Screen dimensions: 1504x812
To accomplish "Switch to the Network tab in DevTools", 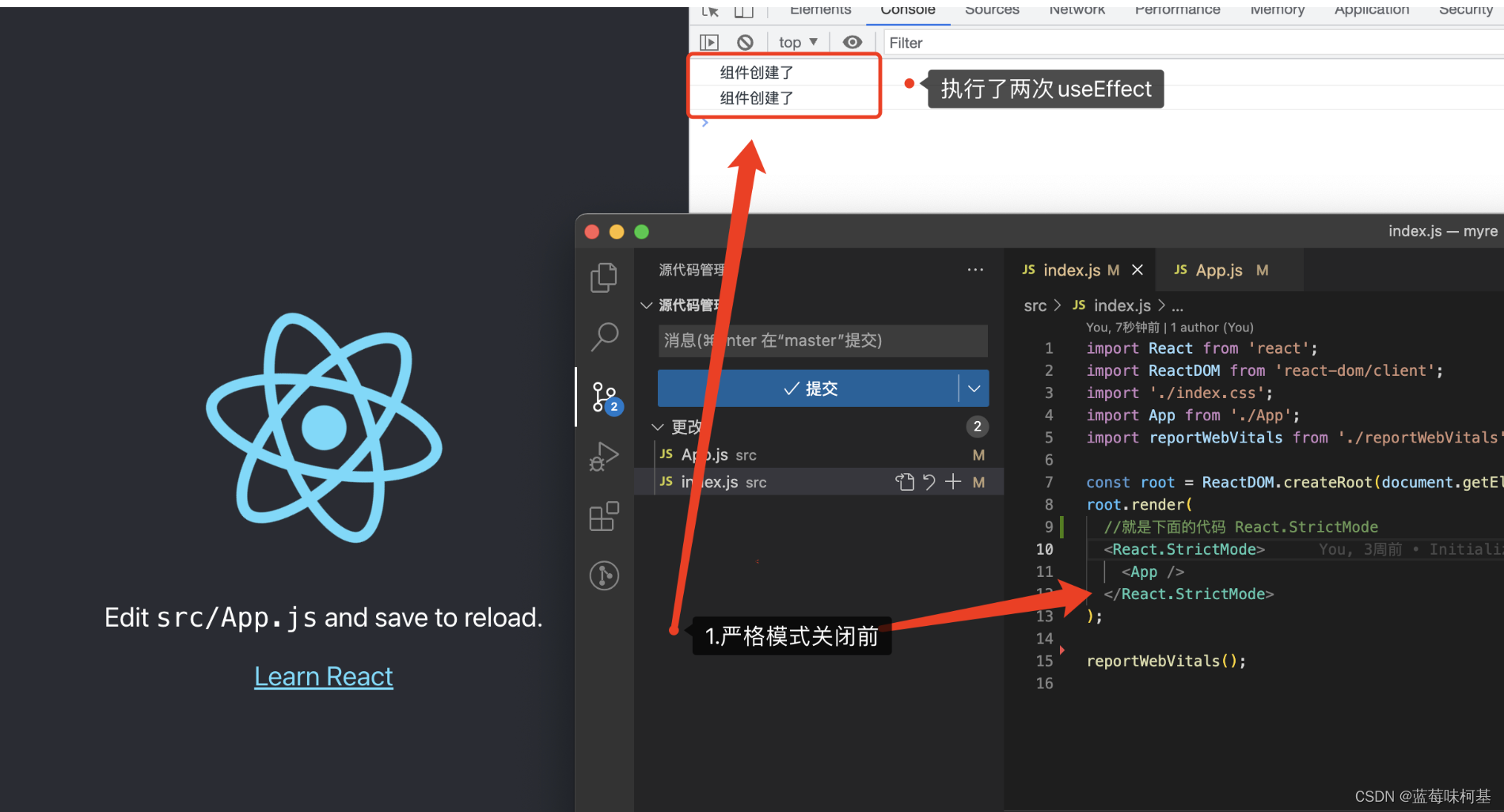I will point(1077,11).
